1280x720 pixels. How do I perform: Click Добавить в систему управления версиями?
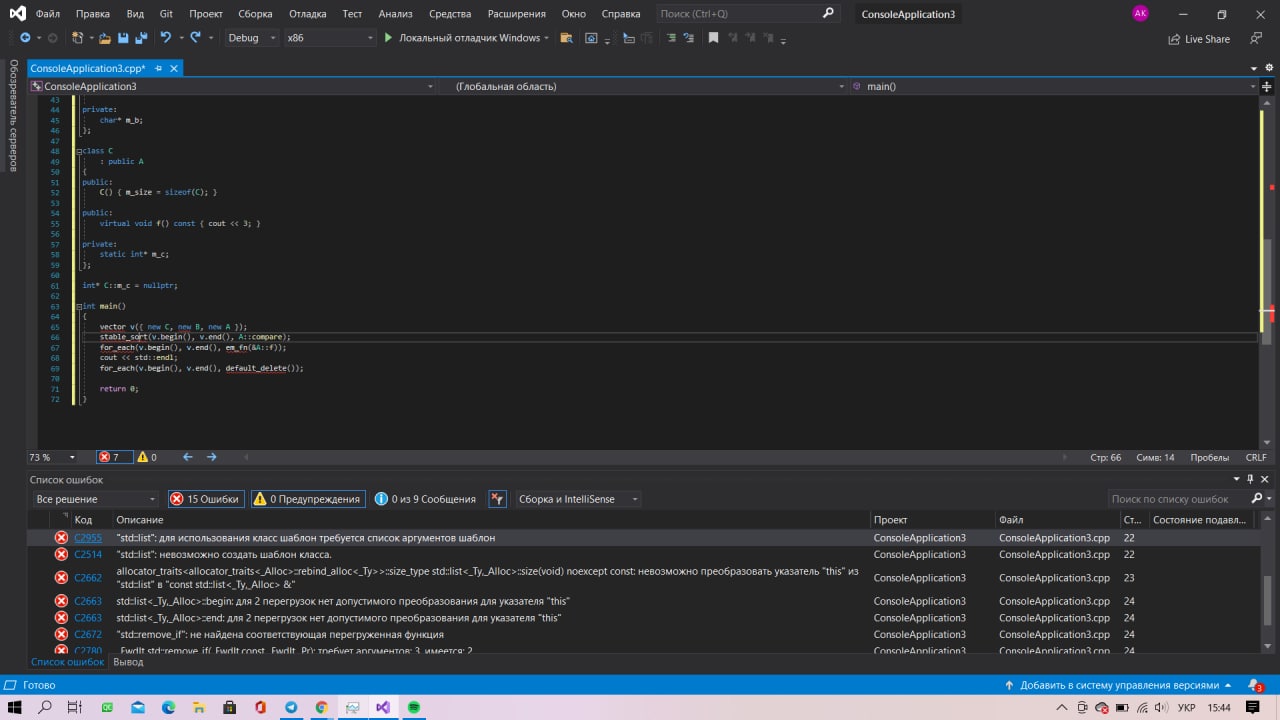pyautogui.click(x=1119, y=685)
